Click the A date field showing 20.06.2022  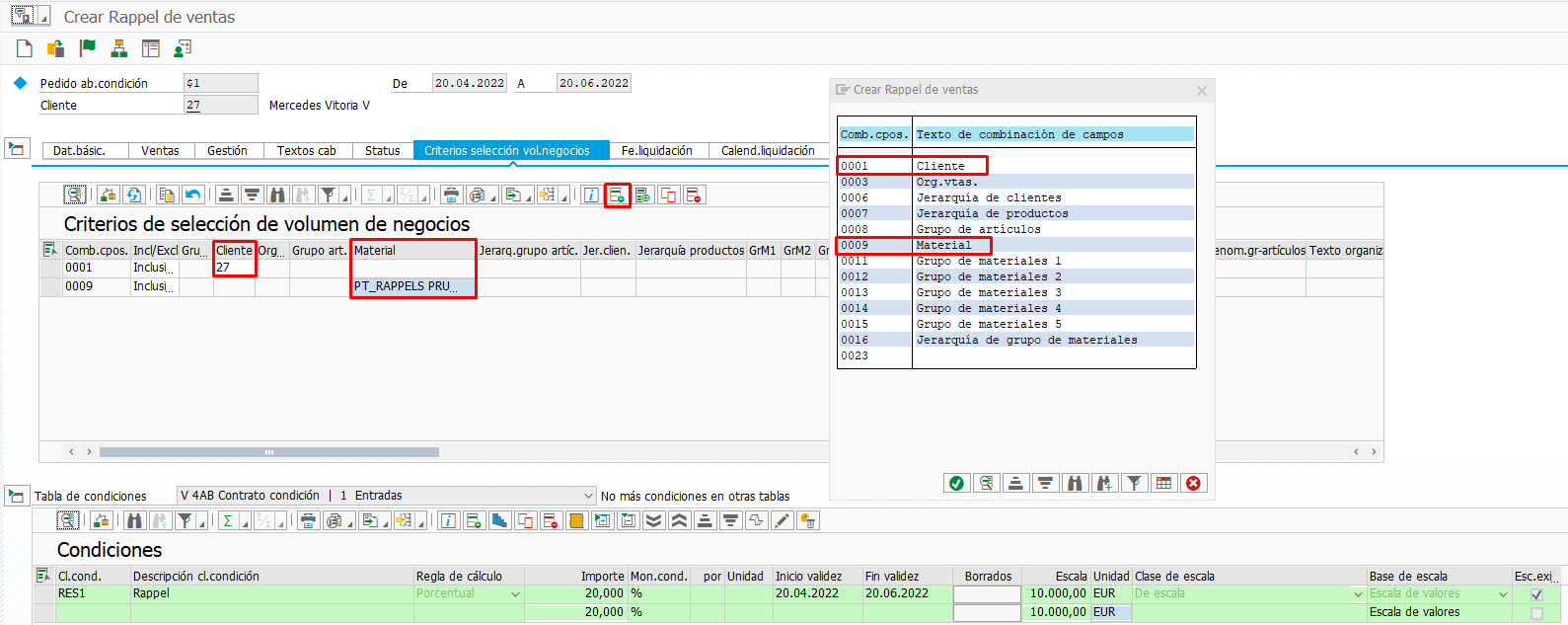coord(594,83)
